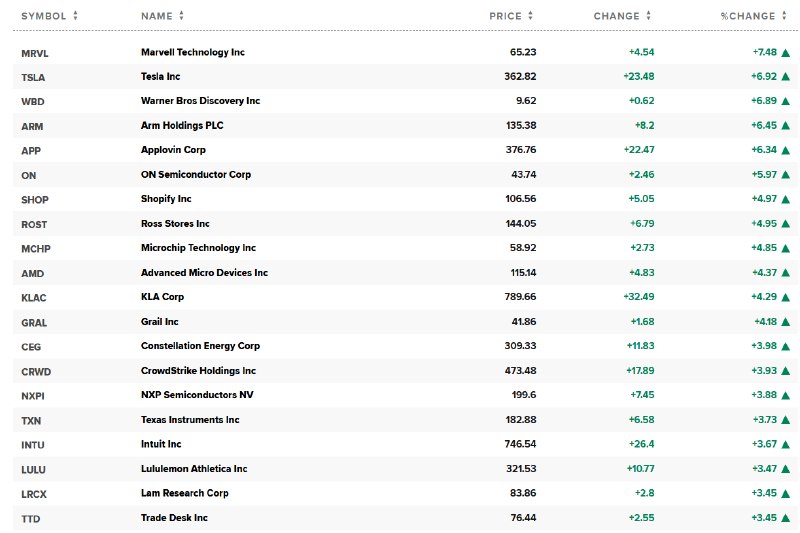
Task: Select Texas Instruments Inc name
Action: click(x=190, y=420)
